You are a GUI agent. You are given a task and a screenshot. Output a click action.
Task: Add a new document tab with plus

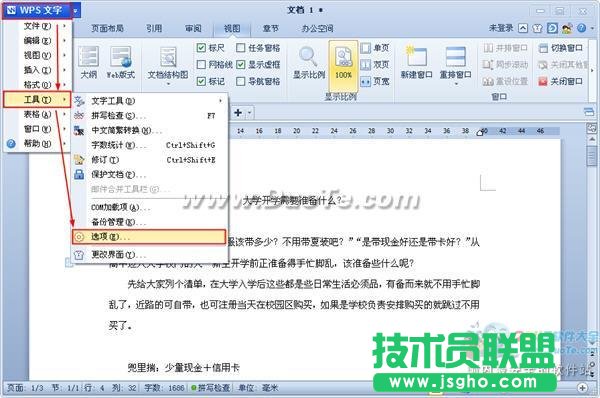pos(238,113)
